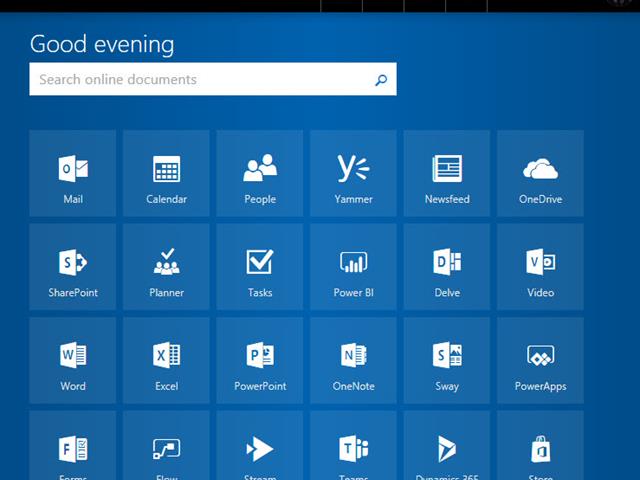Viewport: 640px width, 480px height.
Task: Open the OneDrive tile
Action: point(540,173)
